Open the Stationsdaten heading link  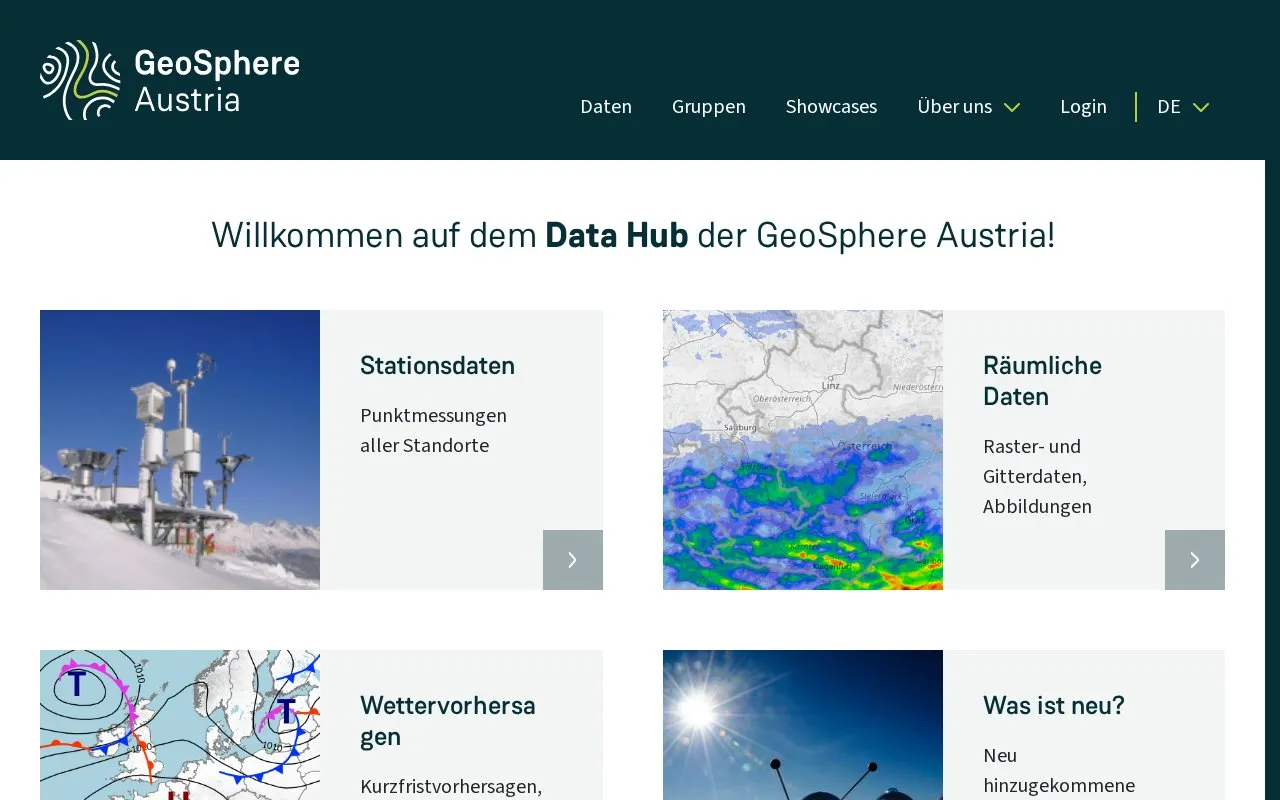point(437,365)
